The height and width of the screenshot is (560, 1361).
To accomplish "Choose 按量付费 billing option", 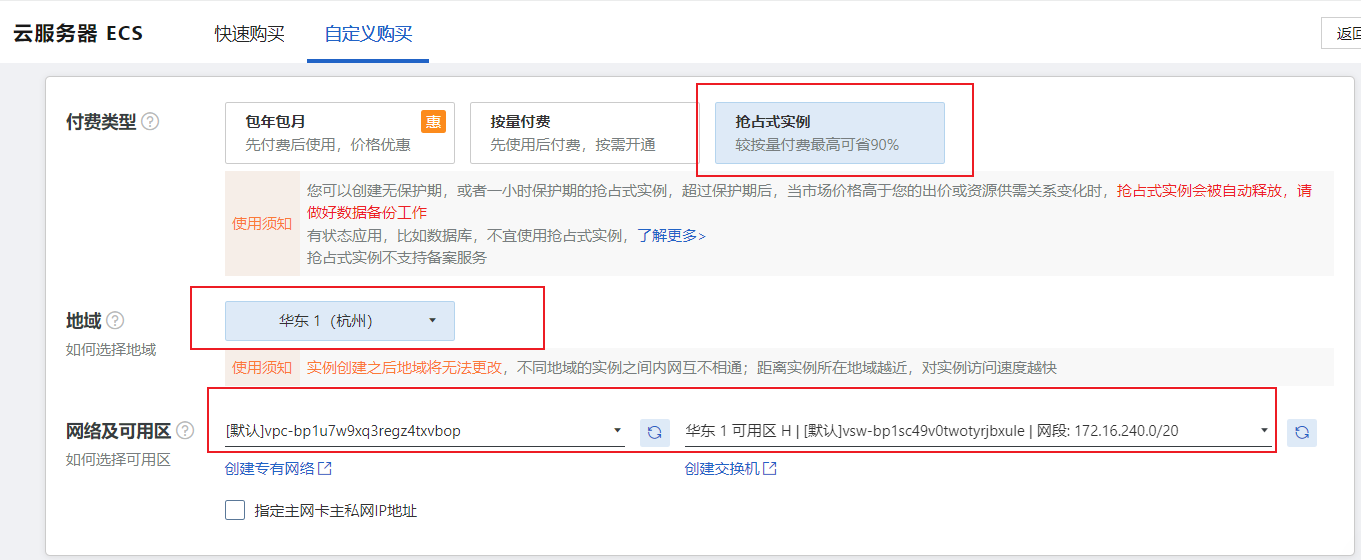I will 583,132.
